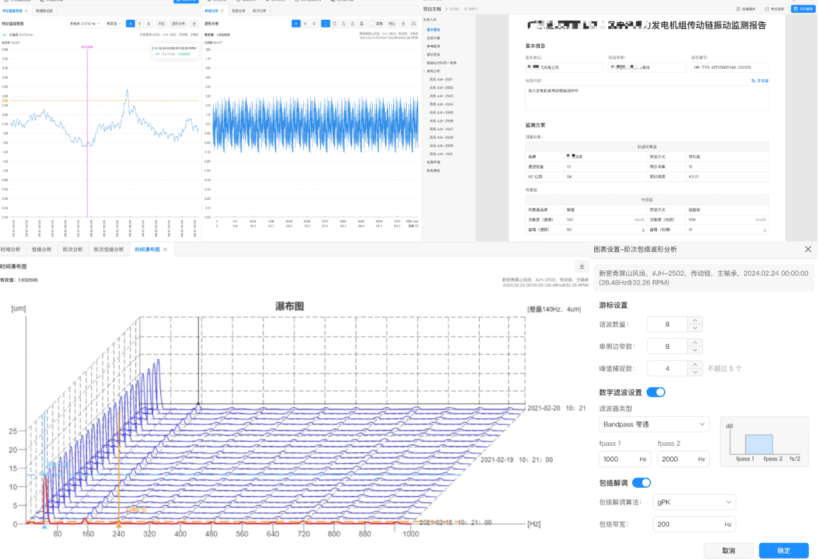Close the 时间瀑布图 tab

pos(166,249)
